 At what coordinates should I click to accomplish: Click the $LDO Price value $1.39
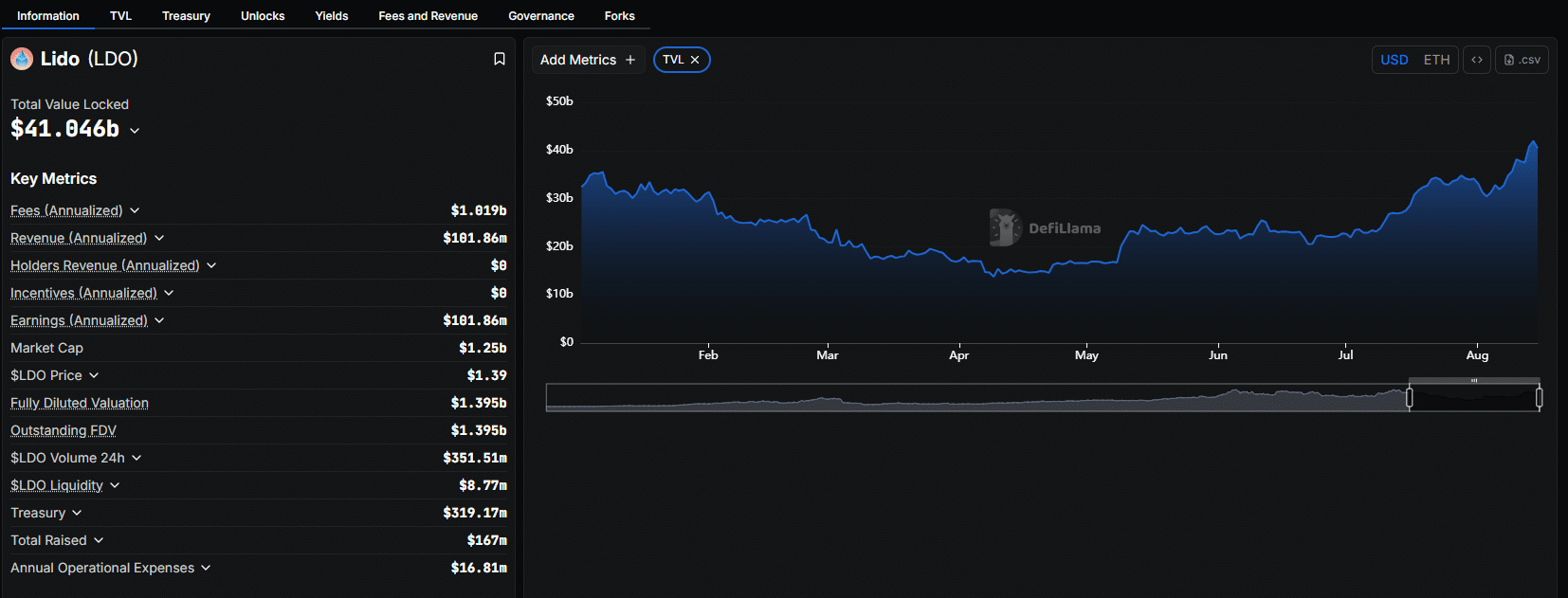[x=487, y=375]
